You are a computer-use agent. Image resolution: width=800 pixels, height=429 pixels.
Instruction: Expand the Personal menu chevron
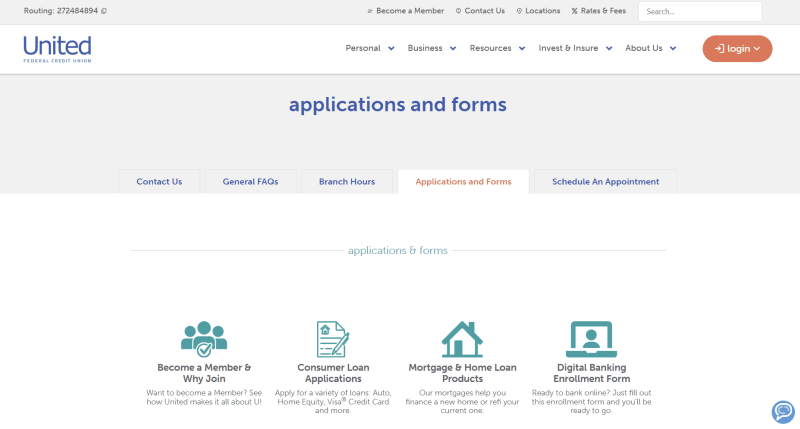coord(391,48)
